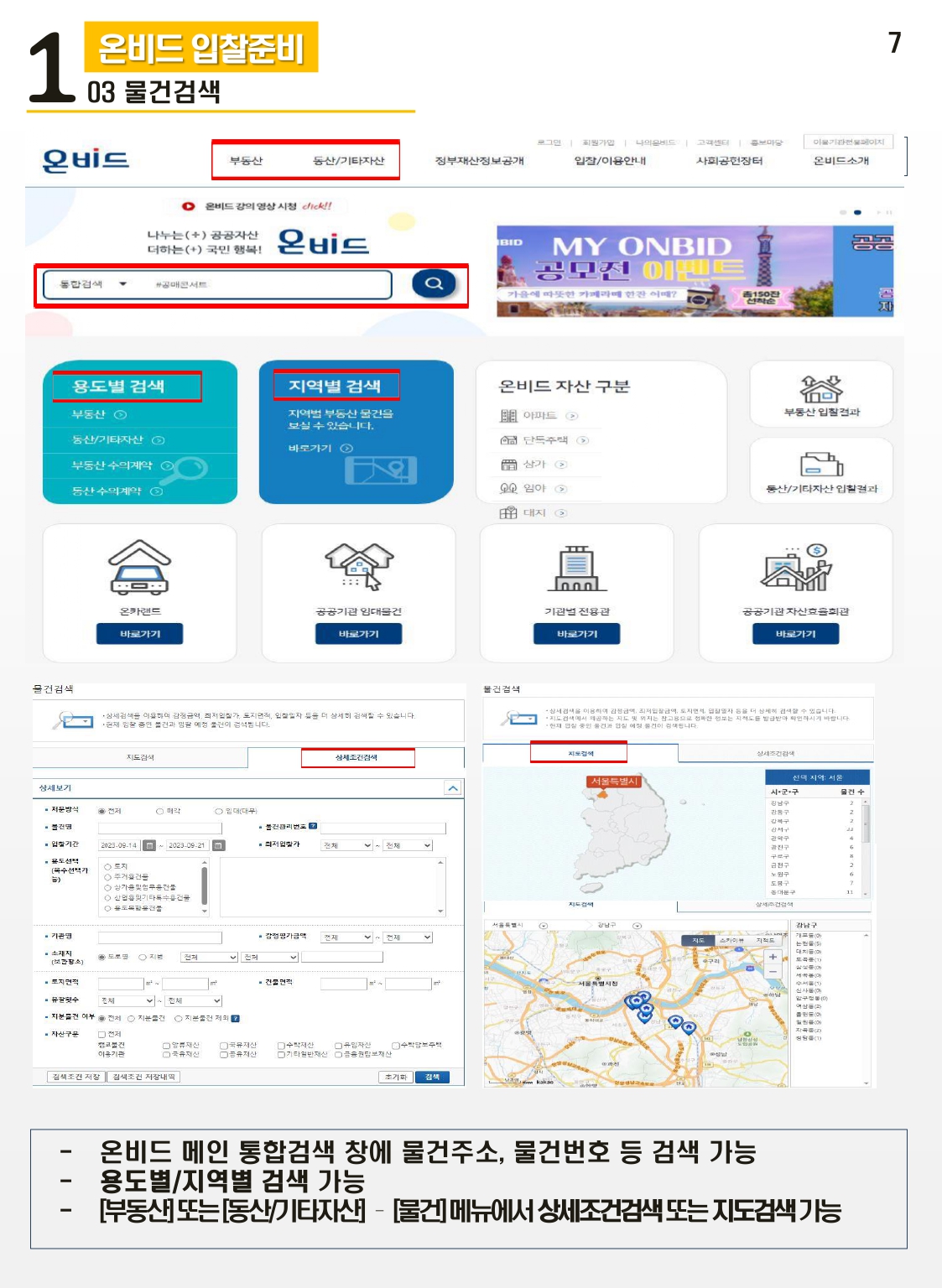
Task: Open the first 감정평가금액 전체 dropdown
Action: (x=347, y=937)
